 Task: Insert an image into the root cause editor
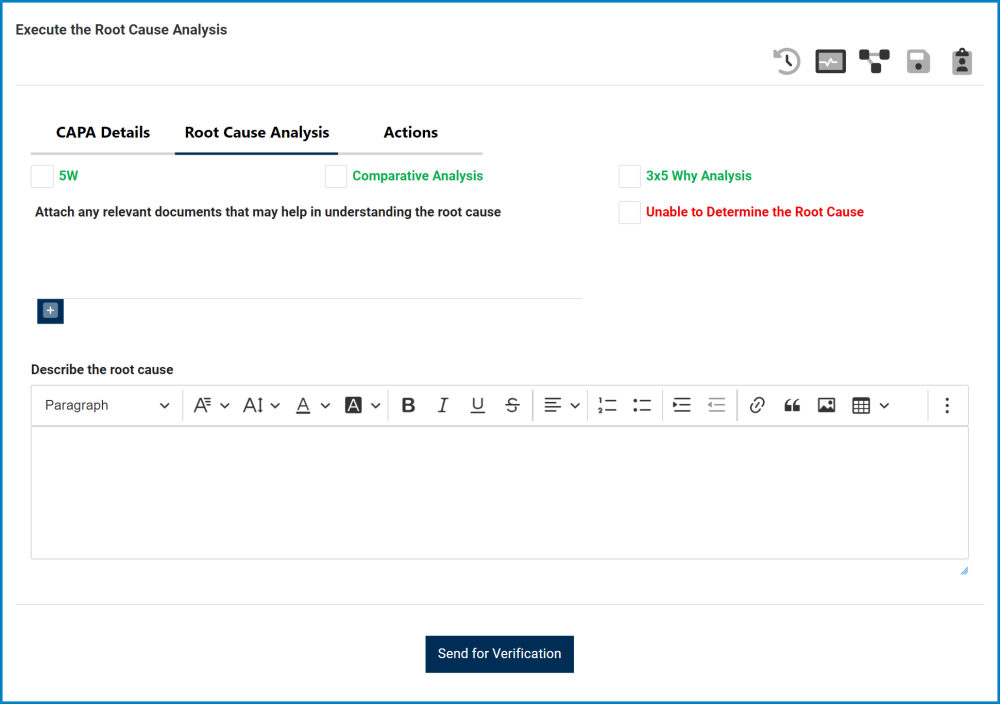(x=826, y=405)
